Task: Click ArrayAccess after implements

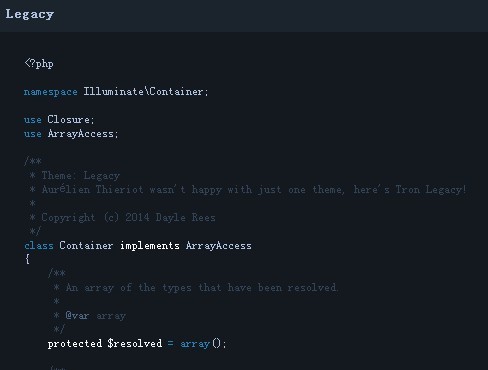Action: pos(219,246)
